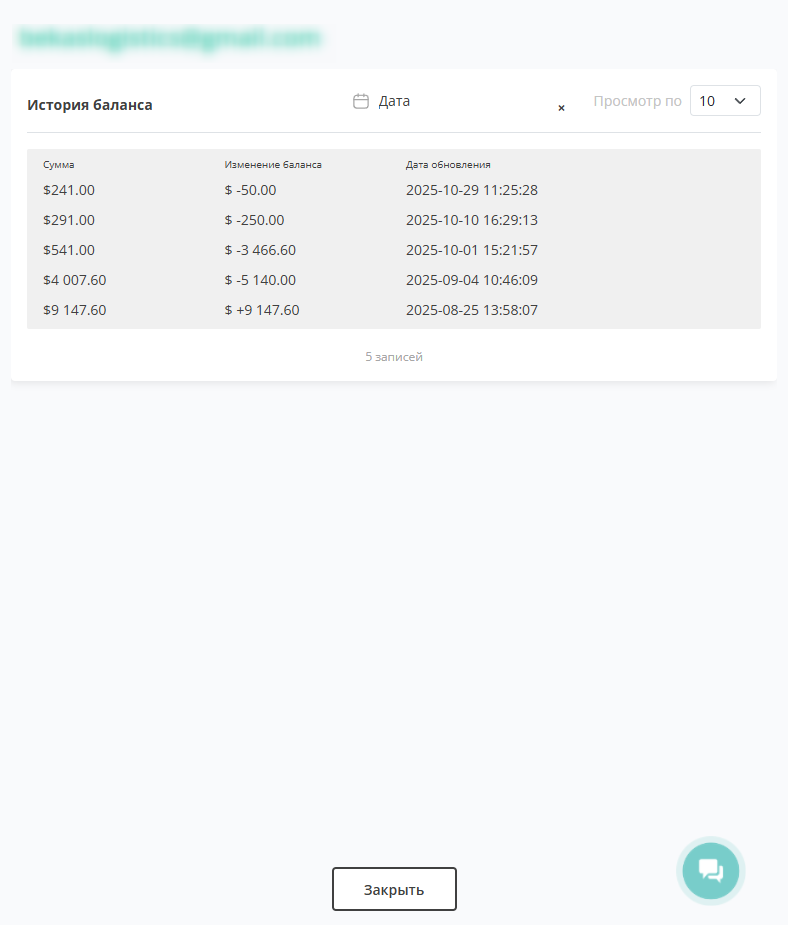This screenshot has width=788, height=925.
Task: Click the Изменение баланса column header
Action: click(x=273, y=164)
